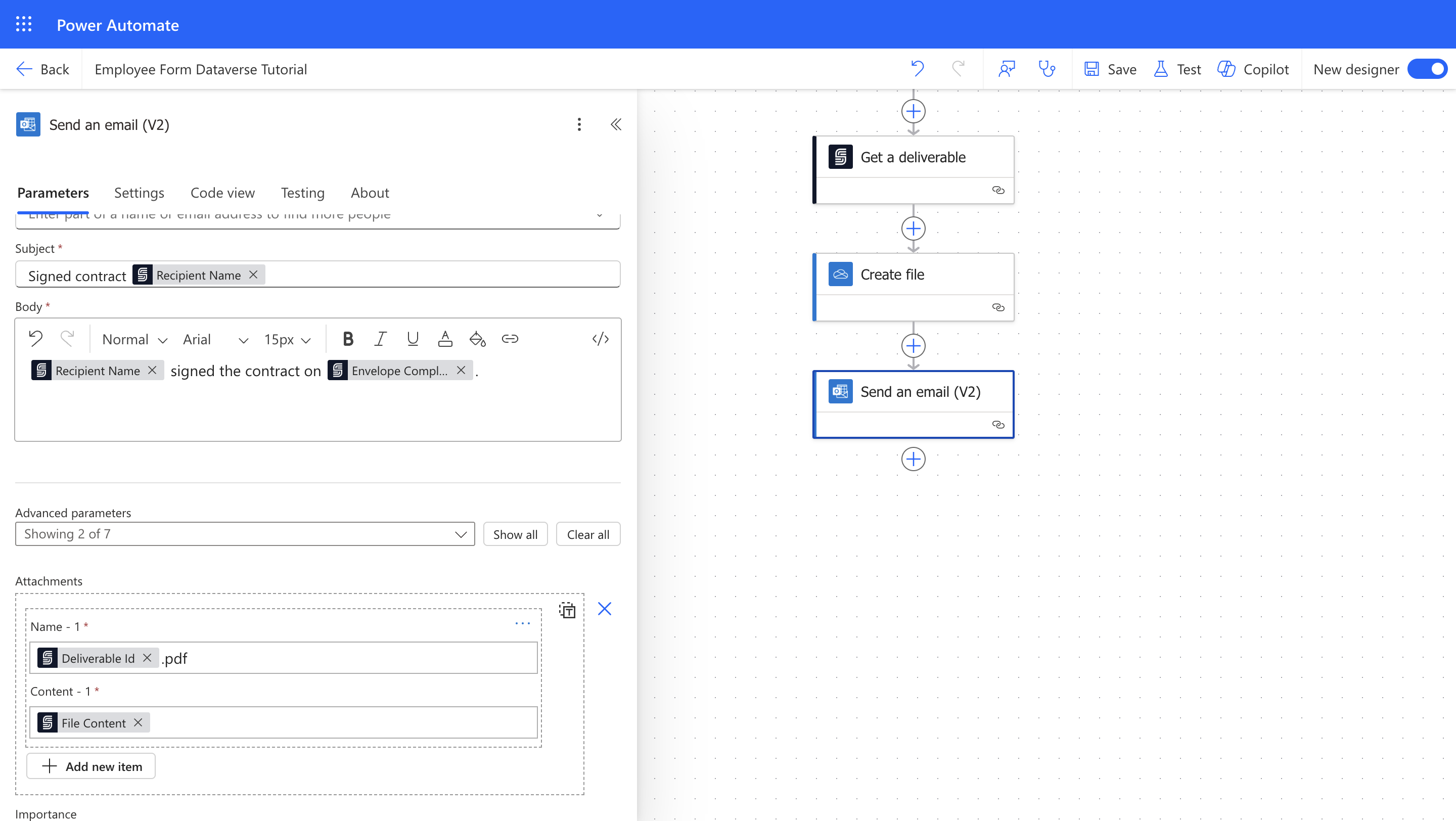Switch body editor to code view

[600, 339]
